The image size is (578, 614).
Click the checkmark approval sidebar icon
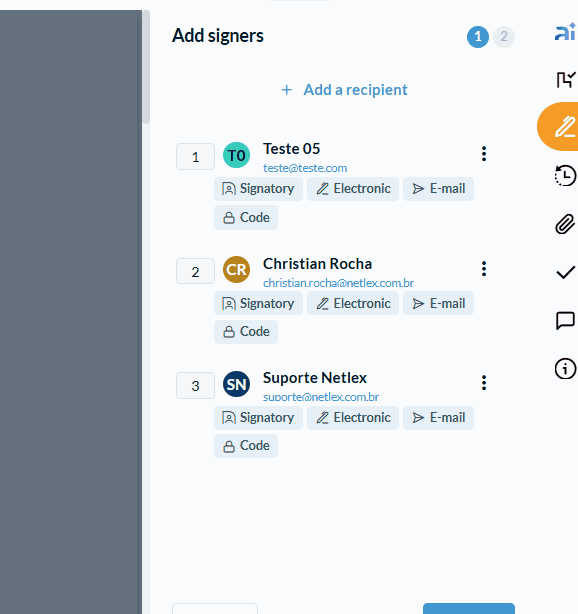[x=566, y=272]
